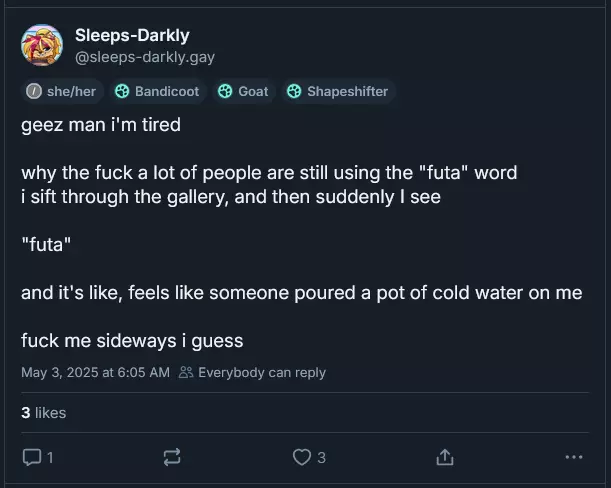Viewport: 611px width, 488px height.
Task: View the "3 likes" list
Action: [x=43, y=412]
